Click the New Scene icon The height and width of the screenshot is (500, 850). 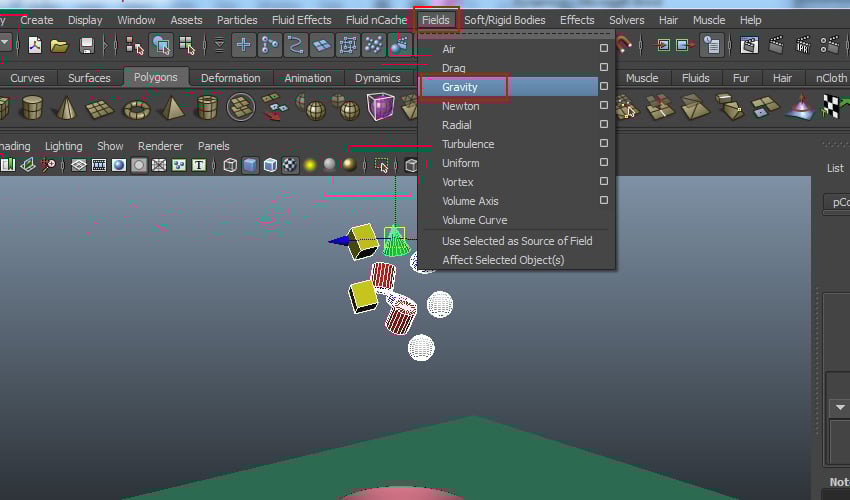click(x=35, y=45)
